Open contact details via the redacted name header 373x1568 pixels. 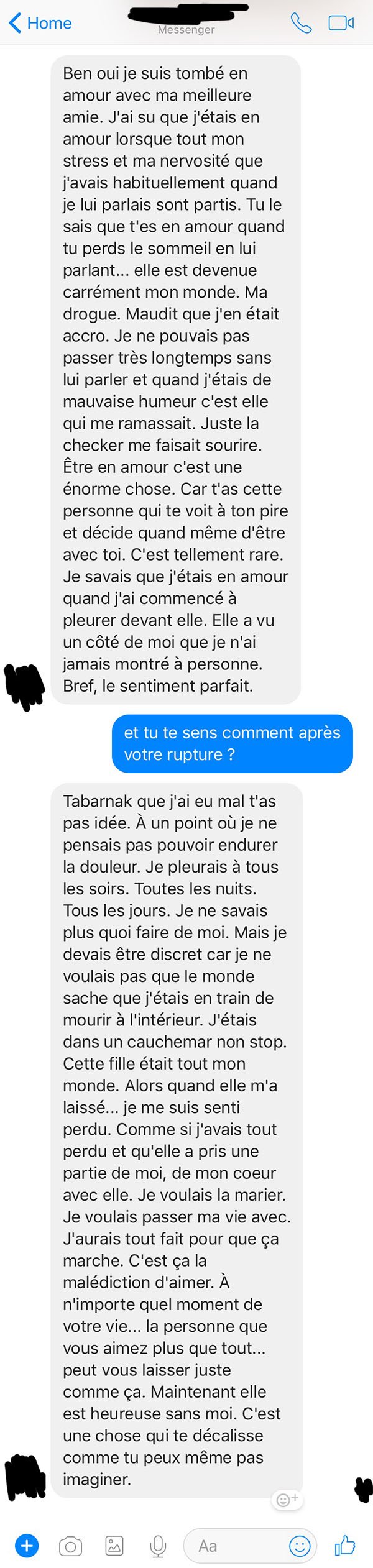(x=188, y=12)
